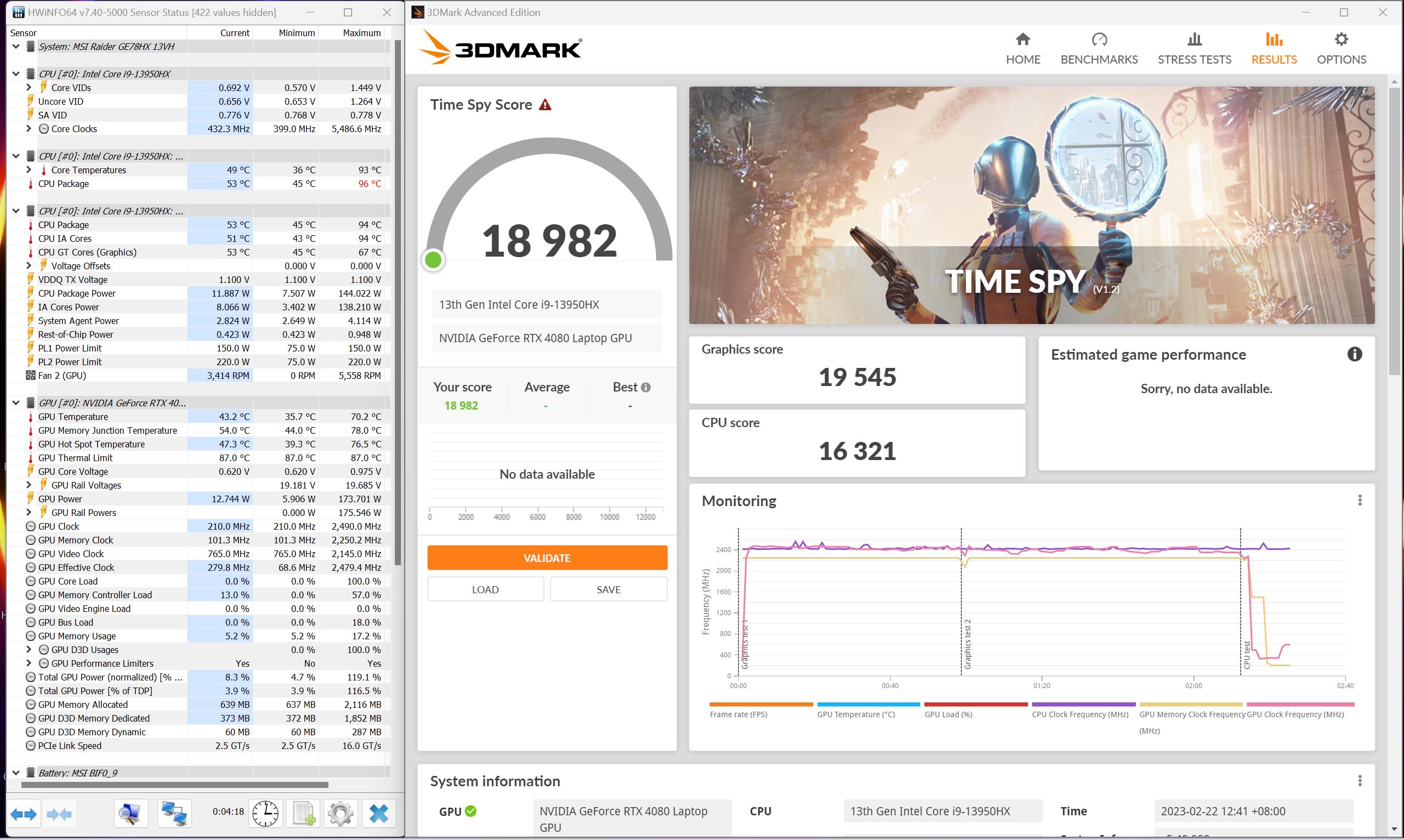This screenshot has width=1404, height=840.
Task: Collapse the GPU [#0] NVIDIA GeForce group
Action: 16,403
